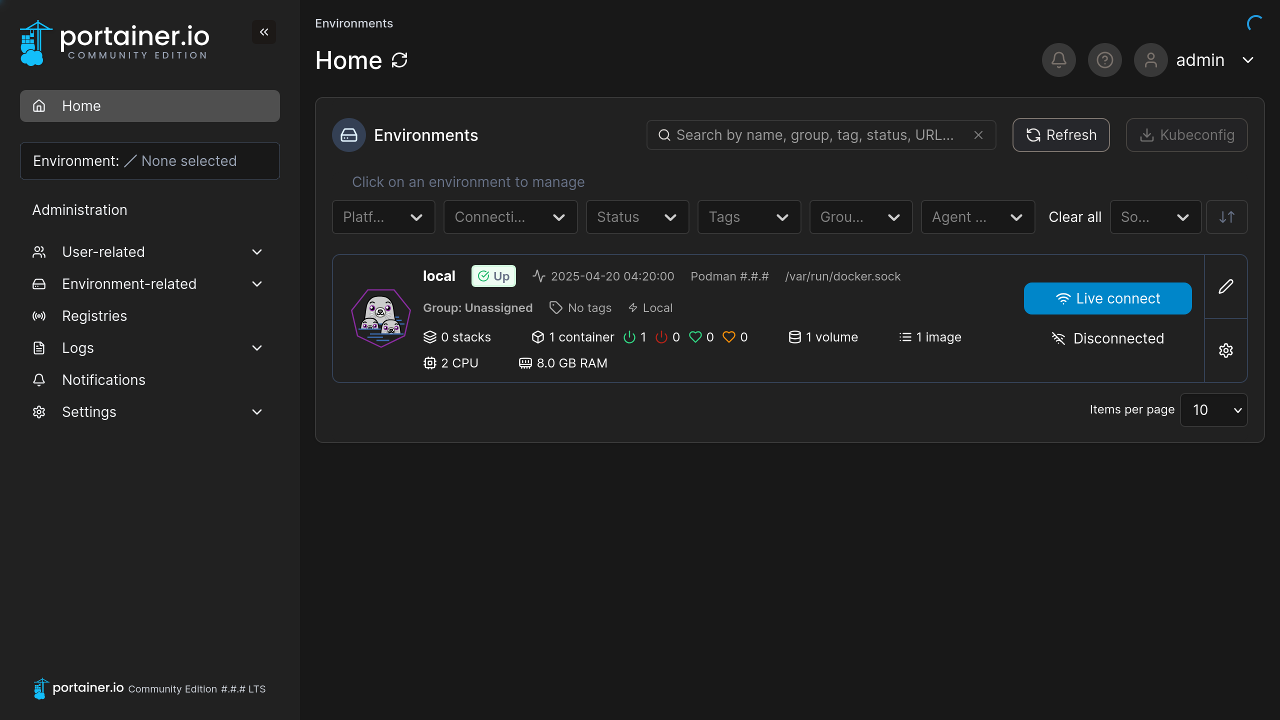Click the environment search input field
The height and width of the screenshot is (720, 1280).
[820, 134]
